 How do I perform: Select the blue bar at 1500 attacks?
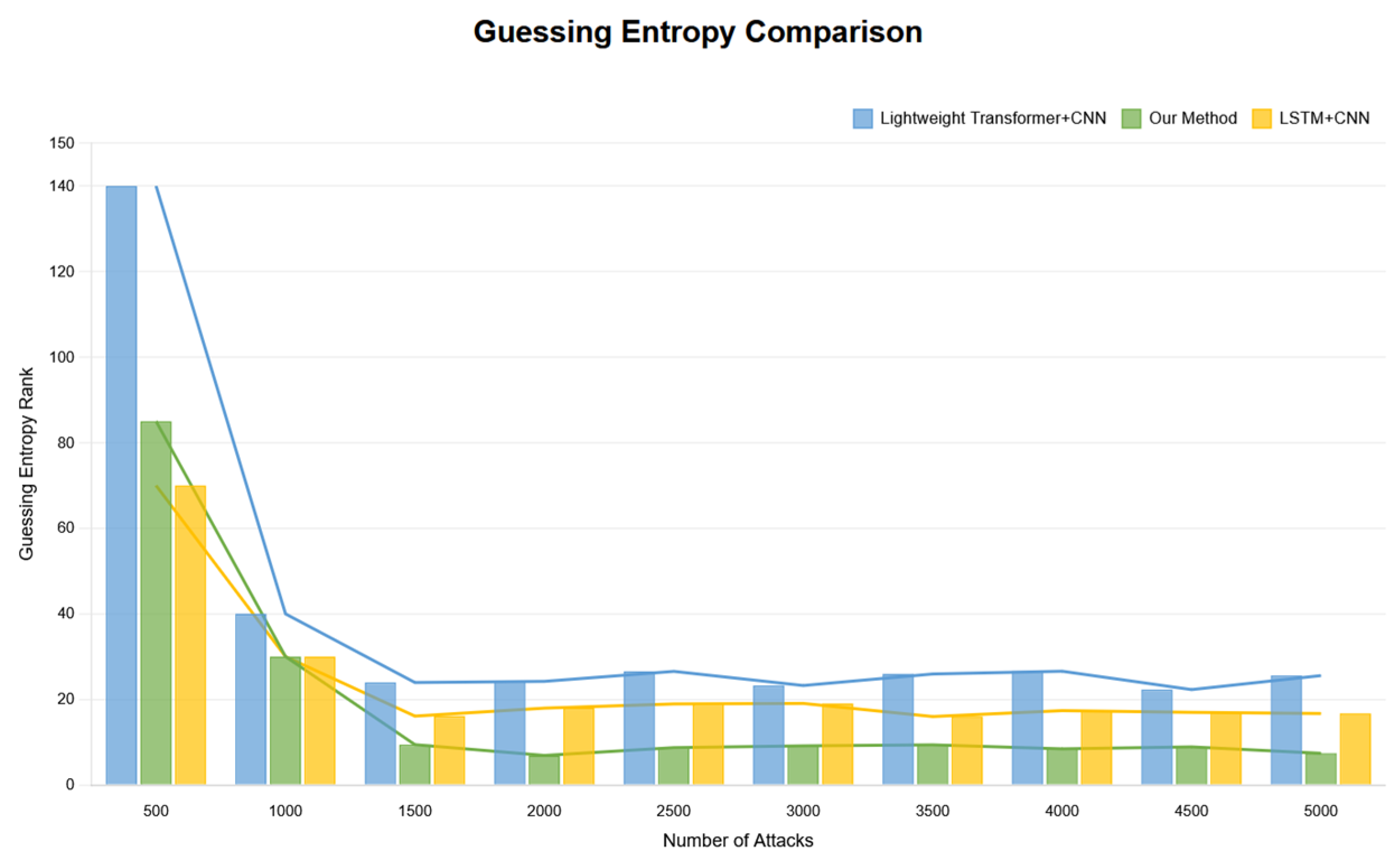[x=380, y=733]
